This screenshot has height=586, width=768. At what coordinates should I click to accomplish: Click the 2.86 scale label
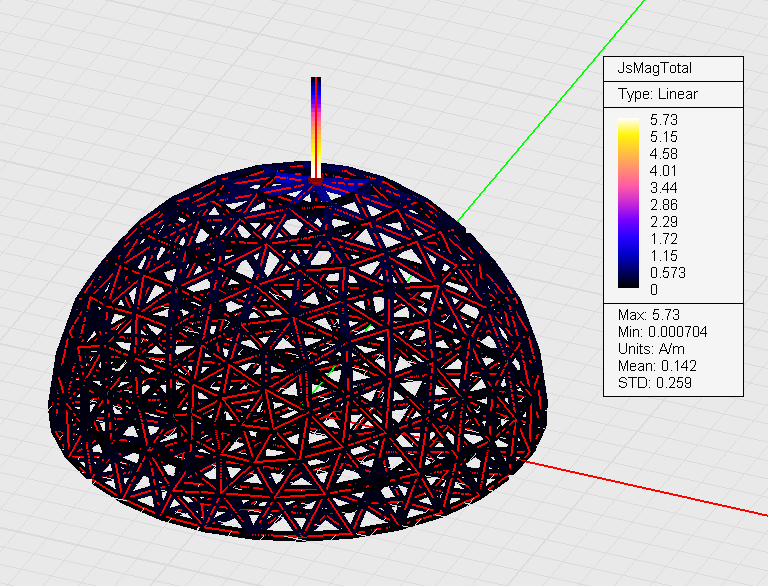coord(664,204)
